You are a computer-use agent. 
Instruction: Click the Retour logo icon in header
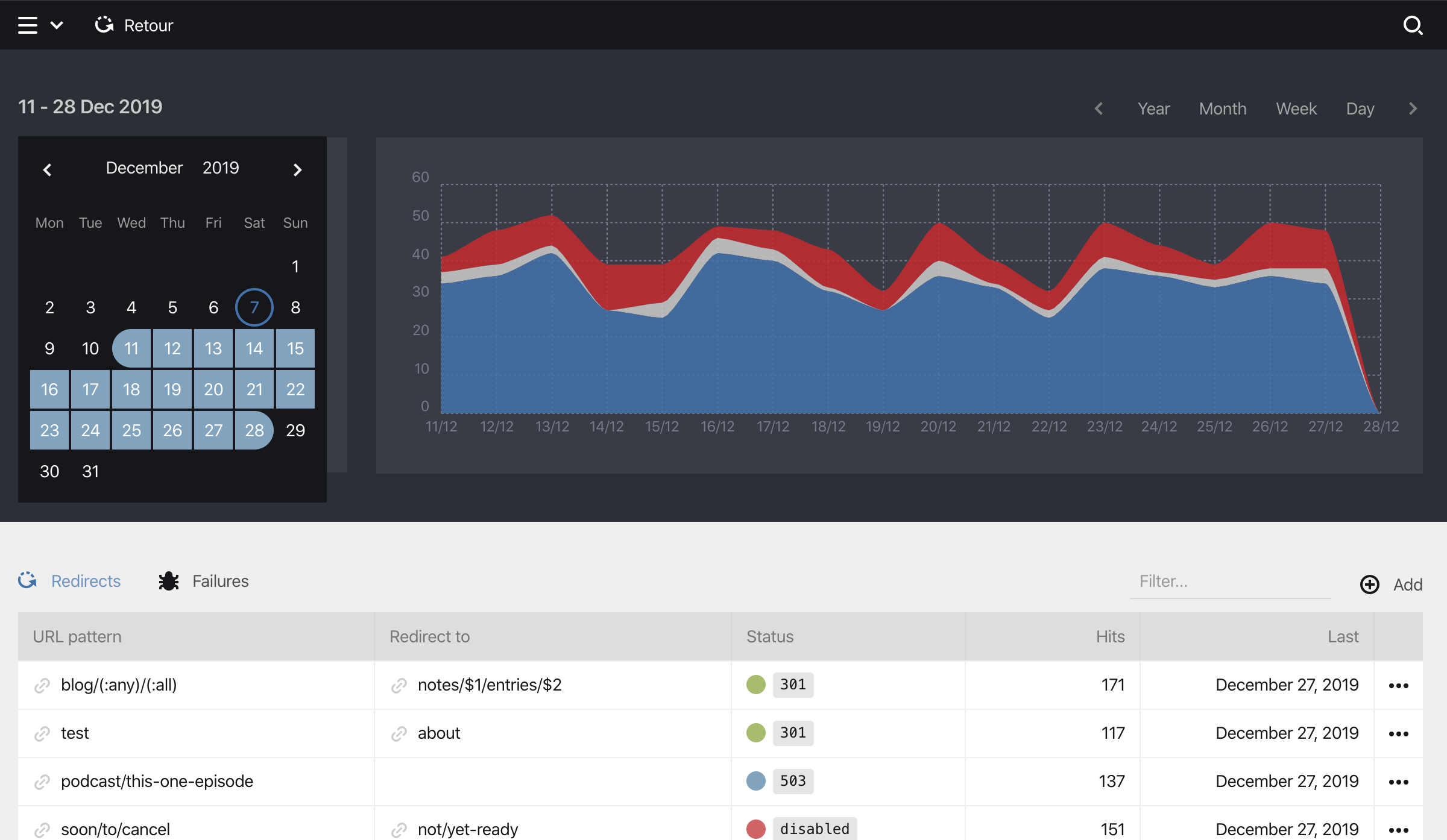104,25
